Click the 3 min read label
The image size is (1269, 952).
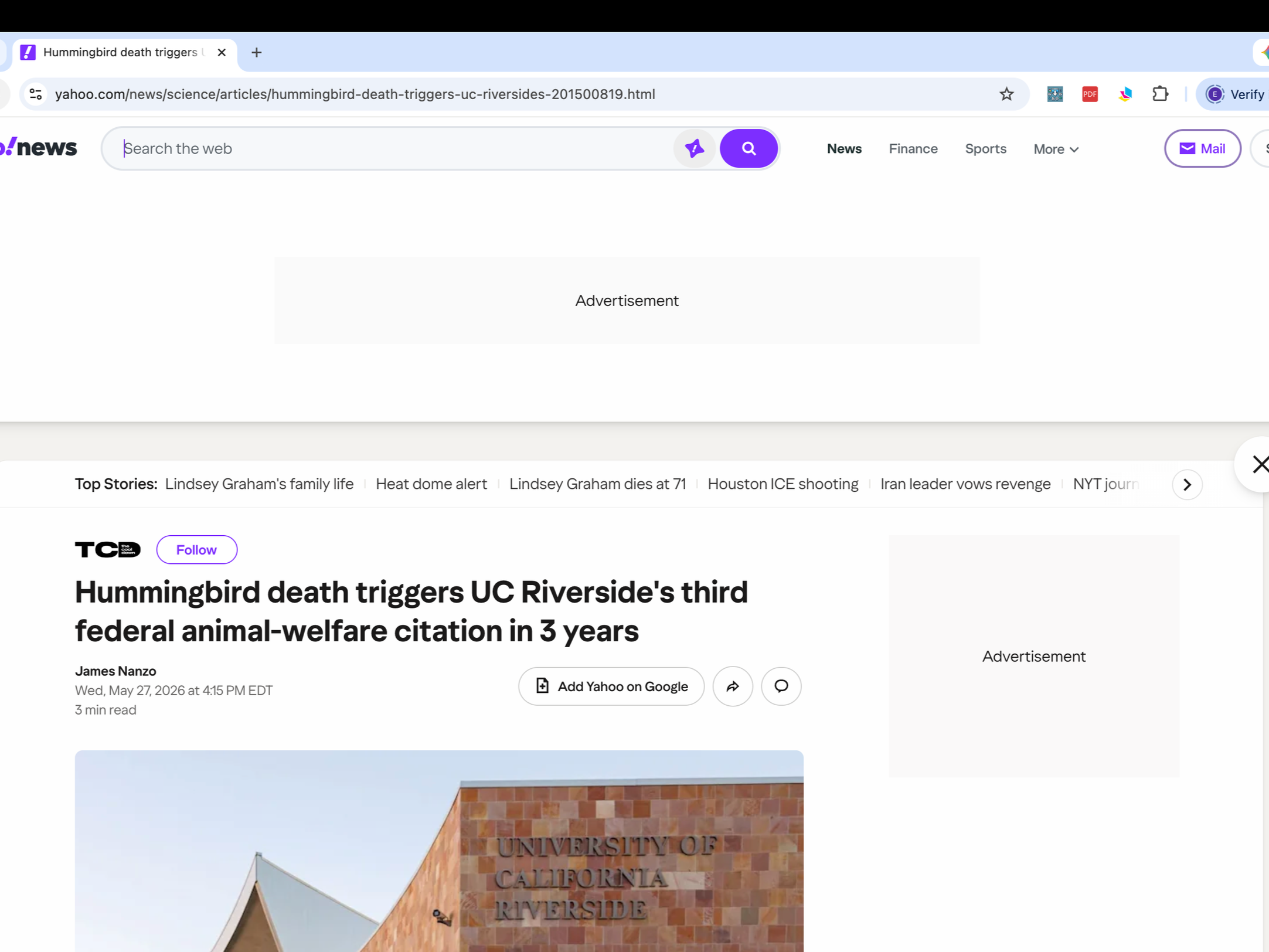106,710
